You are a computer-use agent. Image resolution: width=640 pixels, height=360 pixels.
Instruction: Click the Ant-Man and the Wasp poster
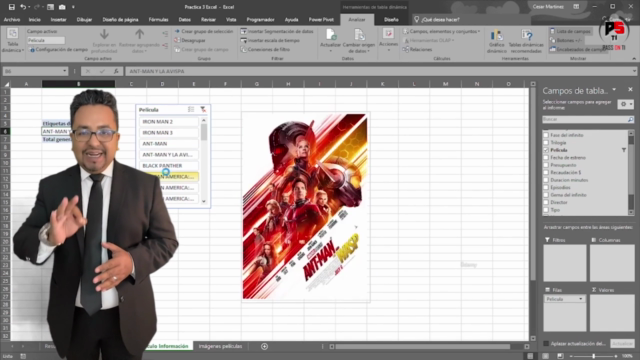[x=305, y=207]
